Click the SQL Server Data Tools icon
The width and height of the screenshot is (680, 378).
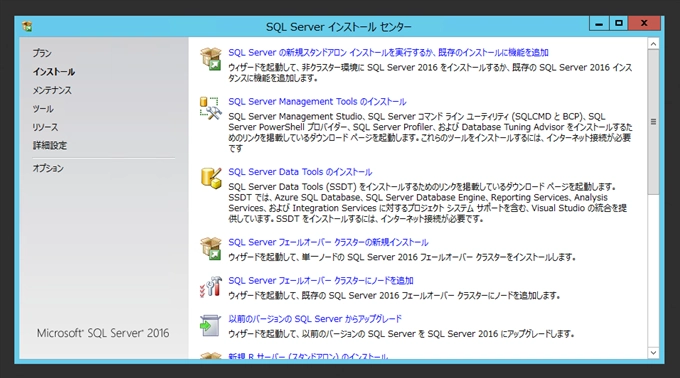[211, 178]
